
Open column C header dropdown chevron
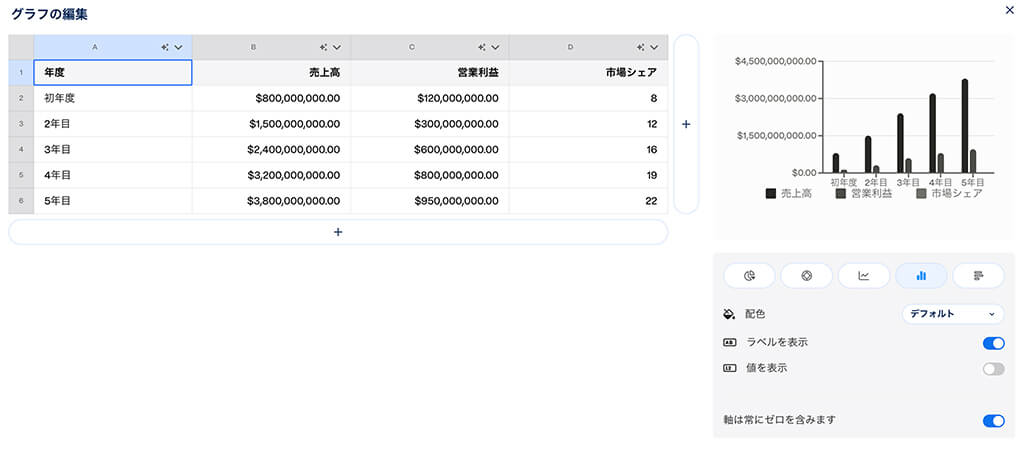coord(496,47)
